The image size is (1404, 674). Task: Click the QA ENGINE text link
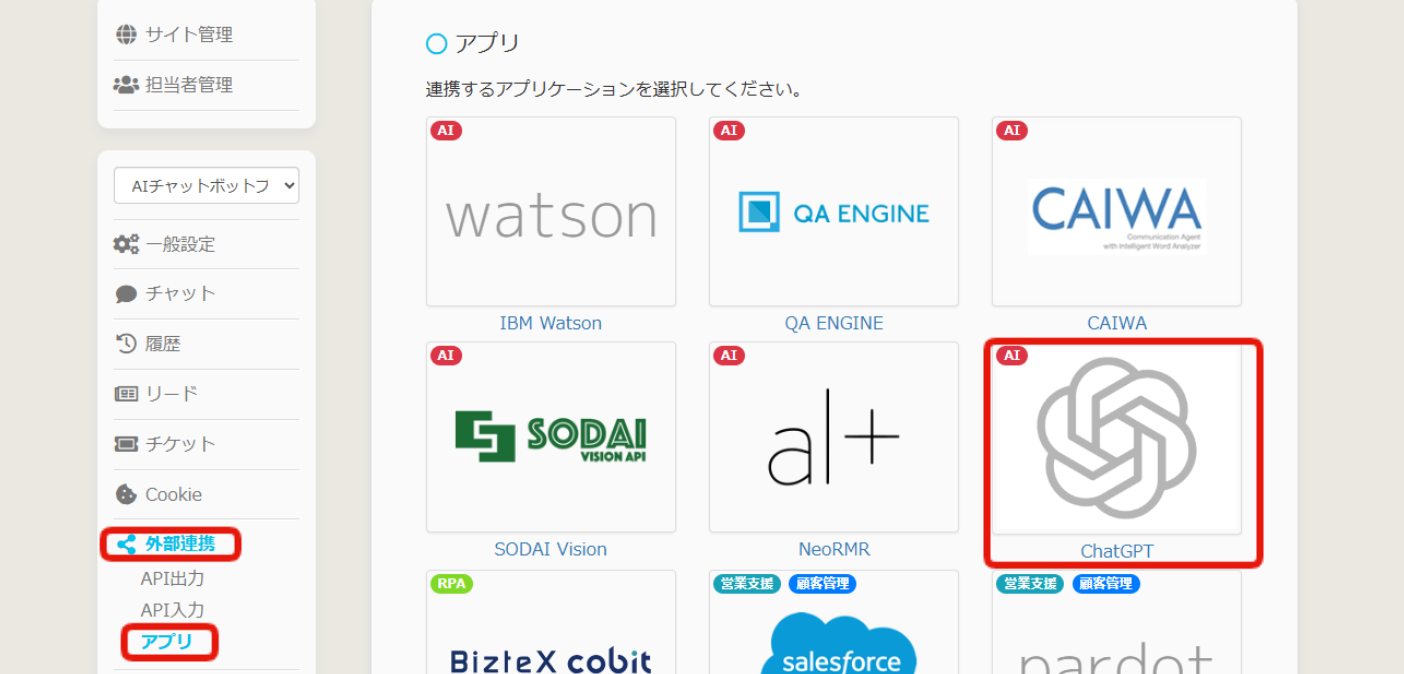(x=833, y=323)
